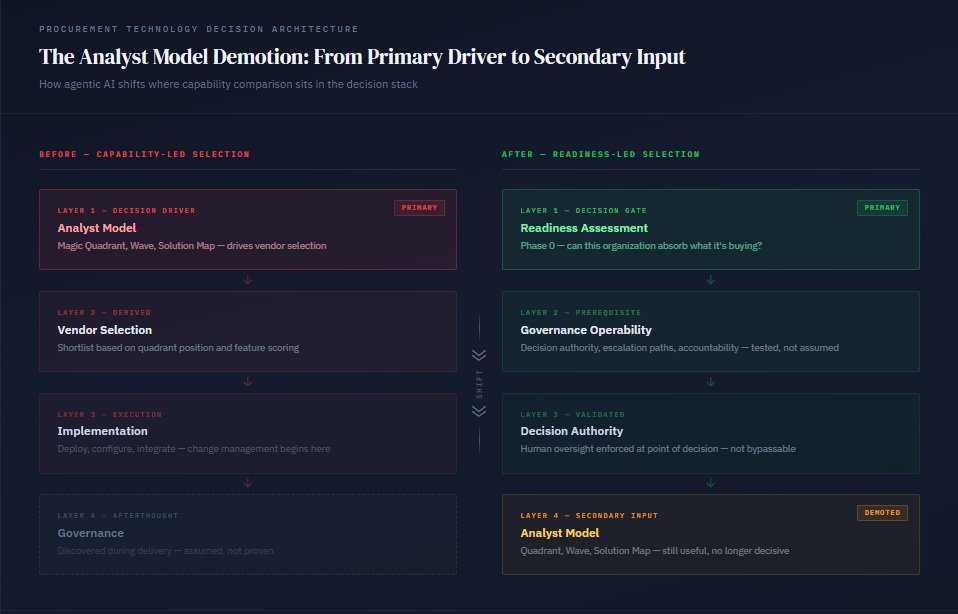Click the red arrow between Vendor Selection and Implementation

point(248,382)
